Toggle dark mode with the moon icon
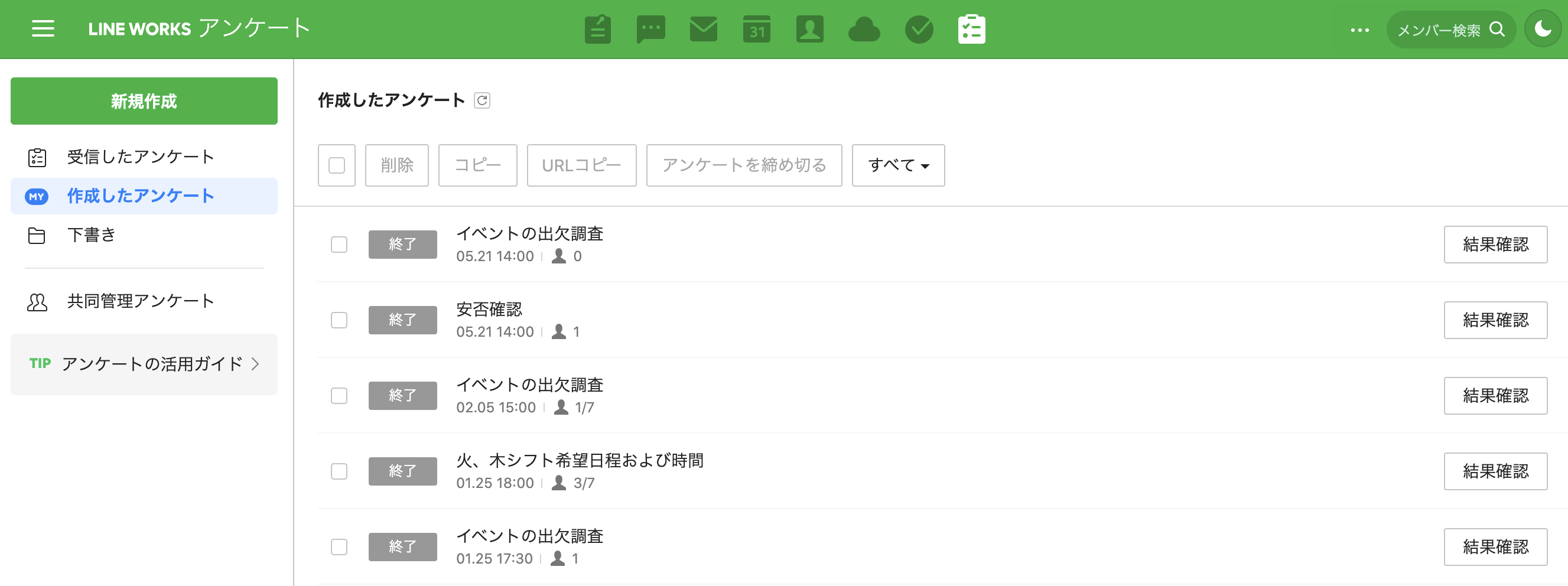 [x=1543, y=29]
